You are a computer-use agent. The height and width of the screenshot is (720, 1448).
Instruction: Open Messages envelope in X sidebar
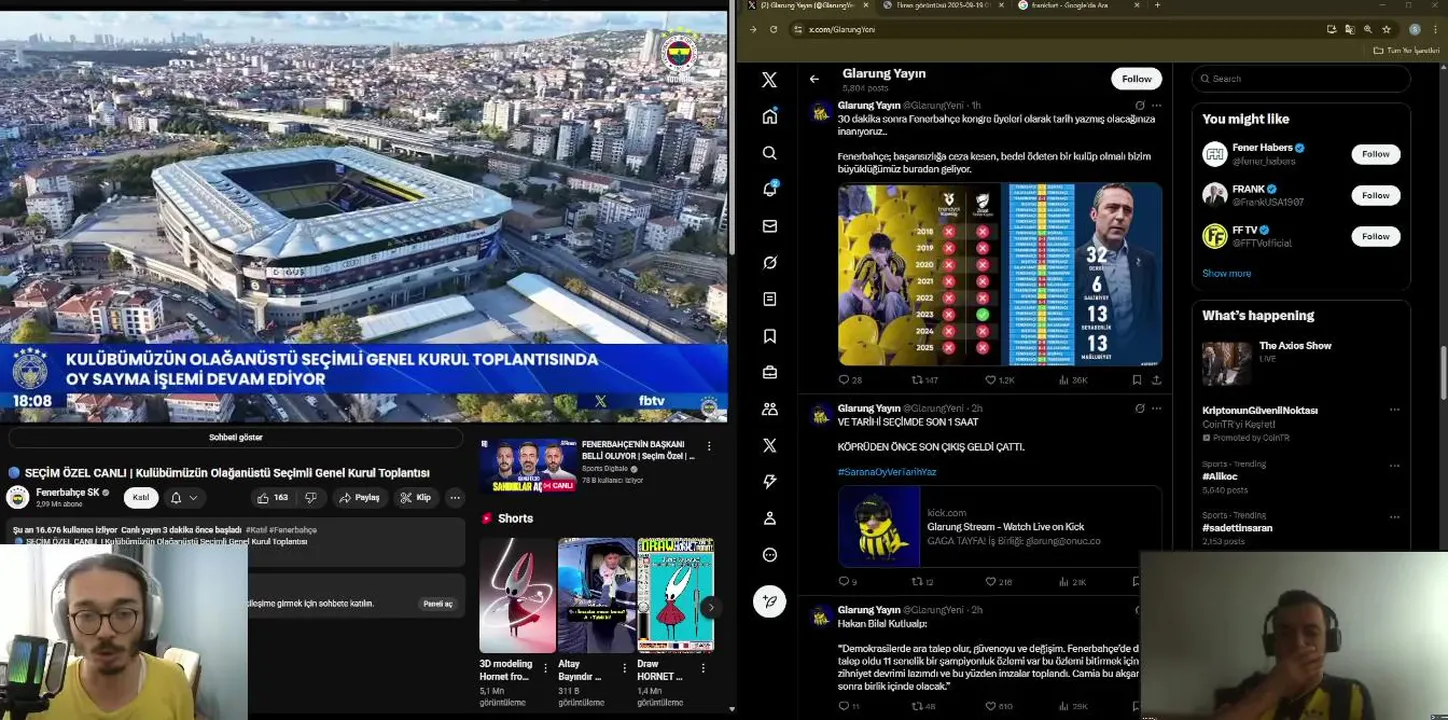coord(769,226)
